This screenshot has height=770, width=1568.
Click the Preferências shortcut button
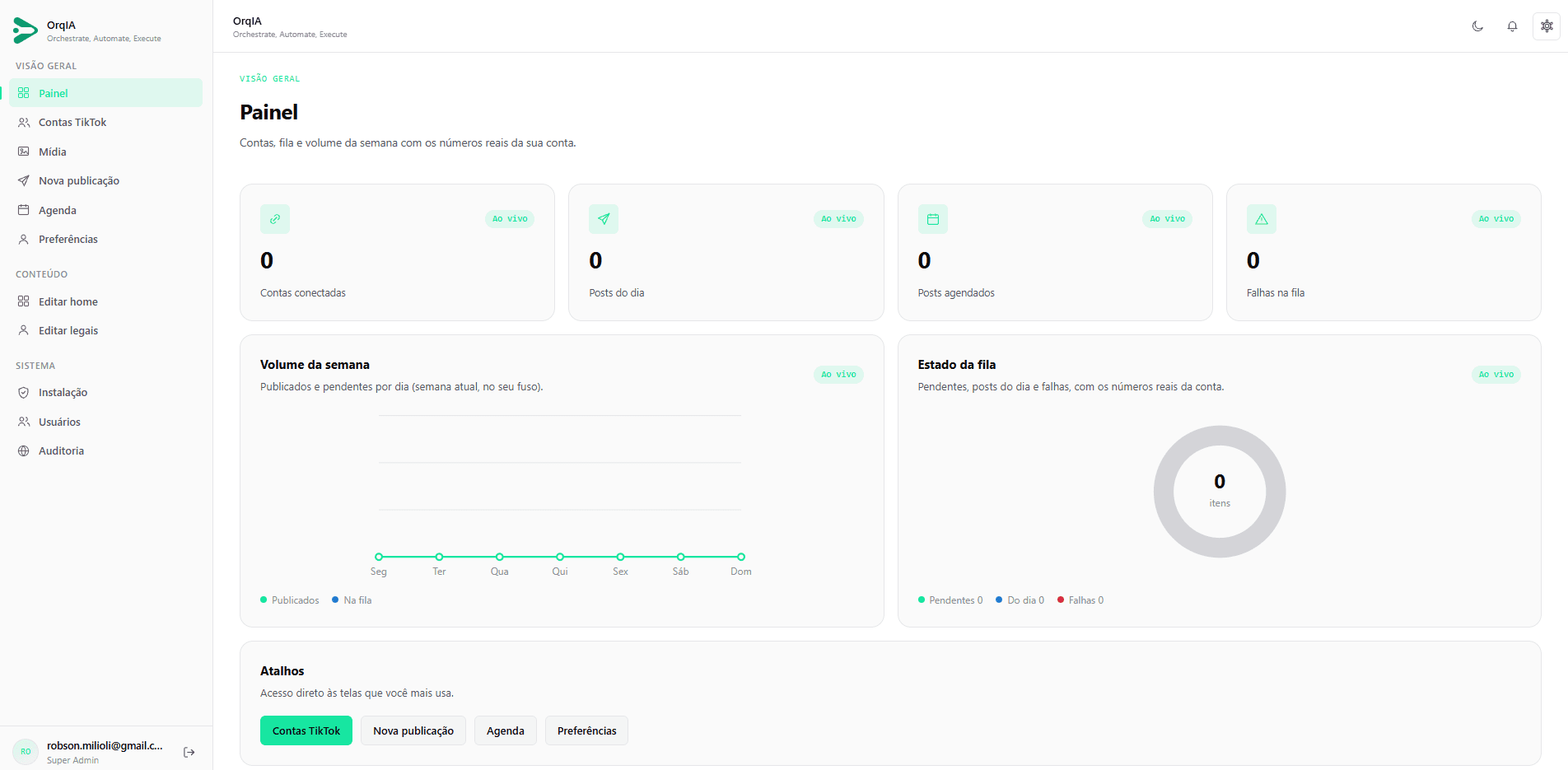click(x=586, y=730)
